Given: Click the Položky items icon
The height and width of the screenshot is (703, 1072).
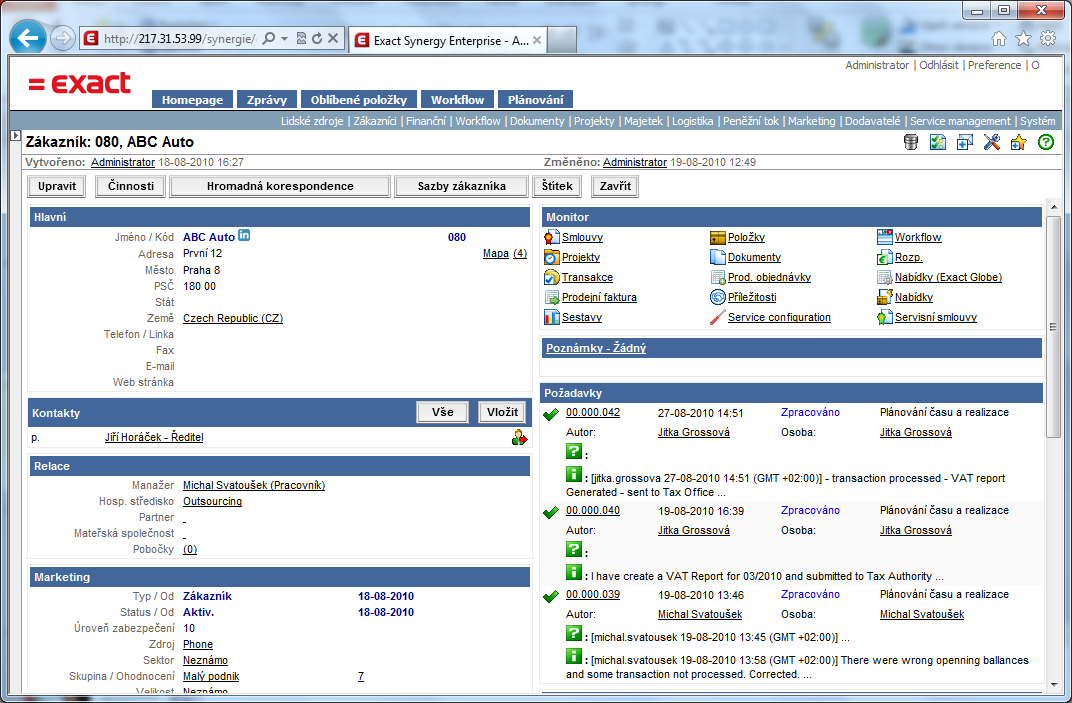Looking at the screenshot, I should [717, 237].
